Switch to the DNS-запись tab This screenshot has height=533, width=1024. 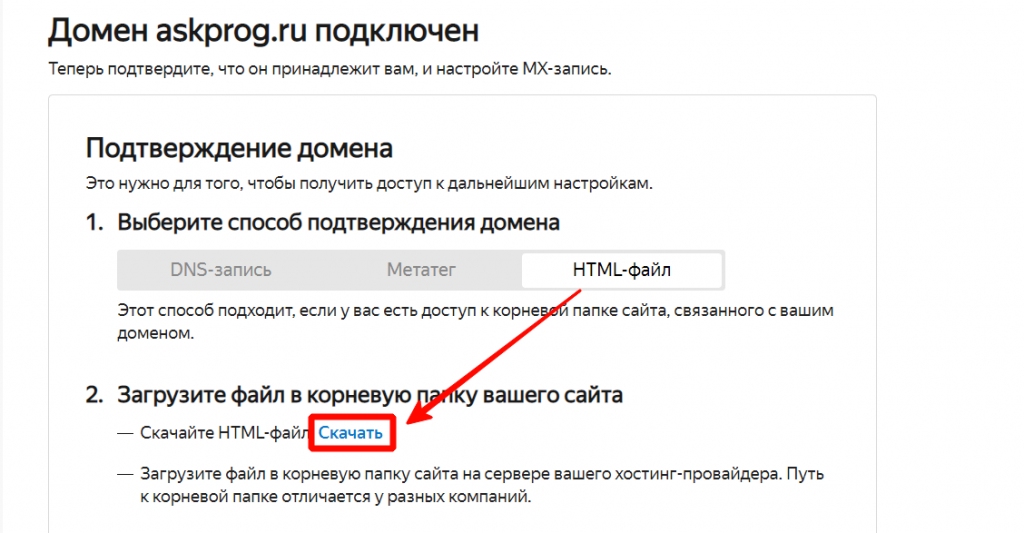(220, 270)
